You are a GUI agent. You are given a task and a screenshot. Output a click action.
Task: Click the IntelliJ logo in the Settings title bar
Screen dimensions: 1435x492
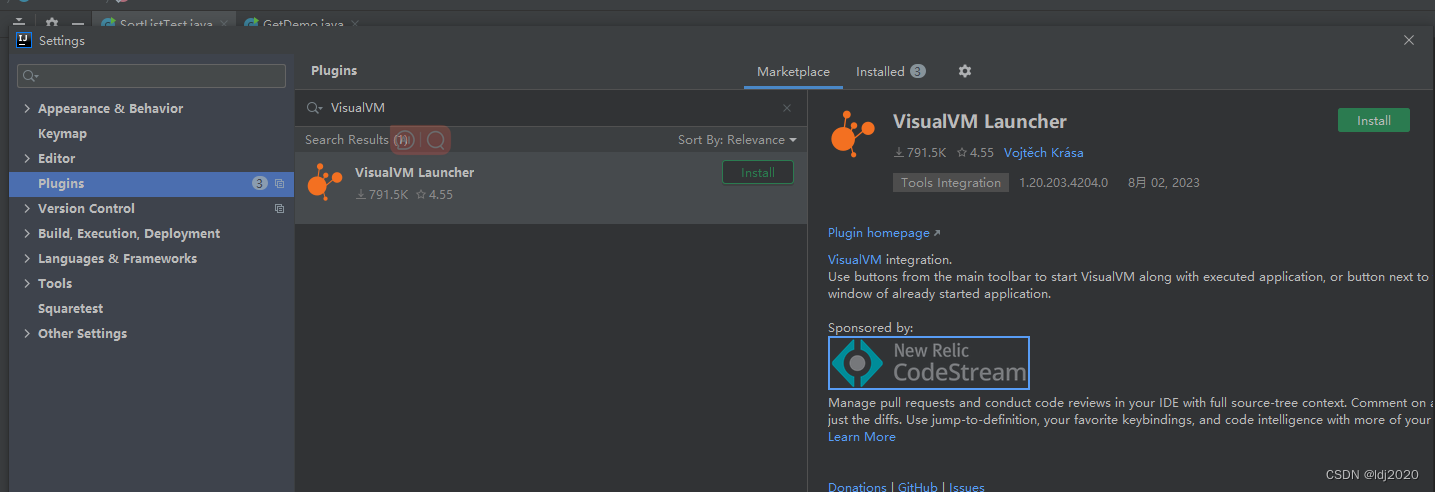tap(24, 40)
